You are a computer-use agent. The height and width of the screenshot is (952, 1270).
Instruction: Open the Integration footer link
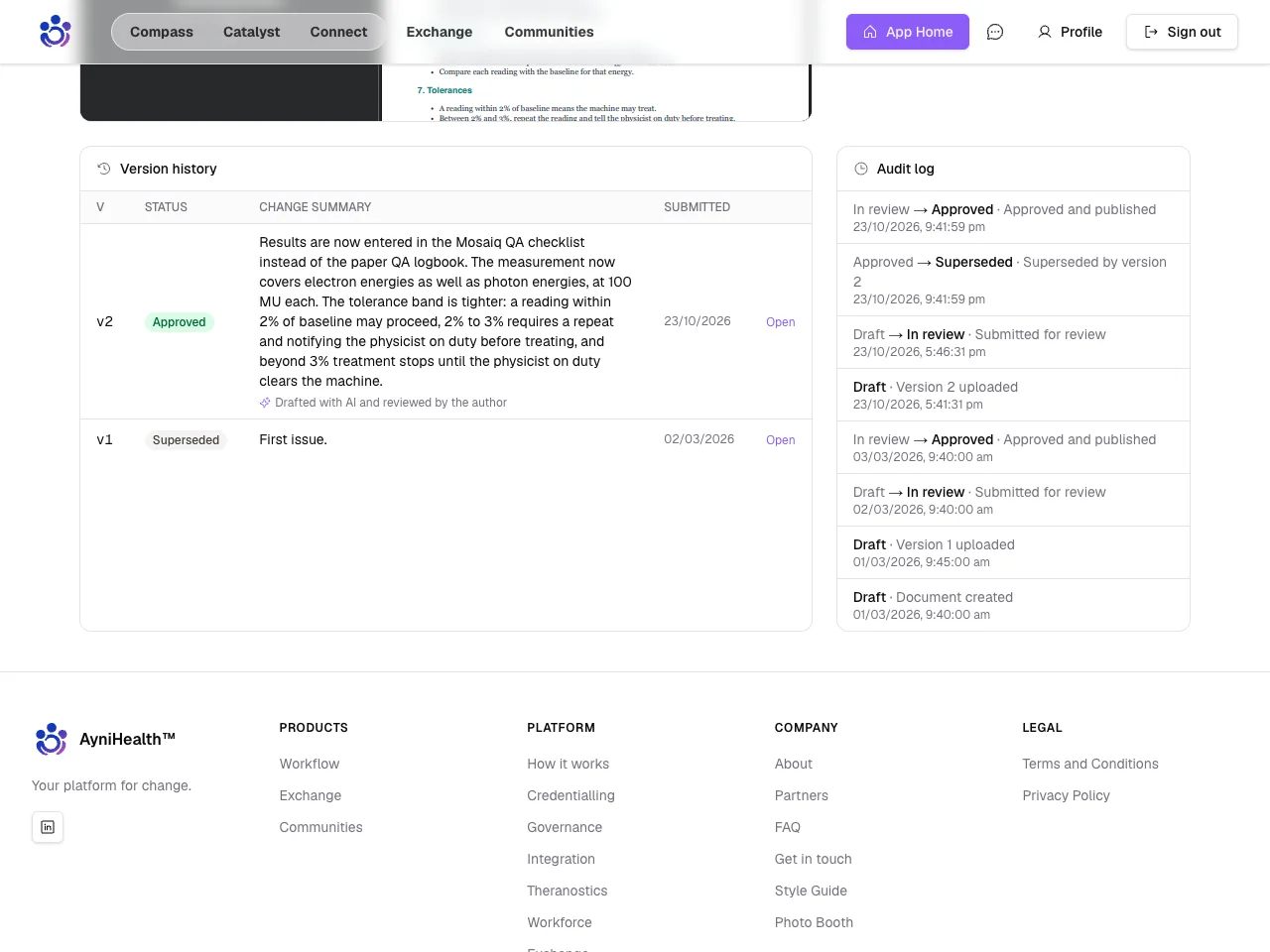tap(562, 859)
